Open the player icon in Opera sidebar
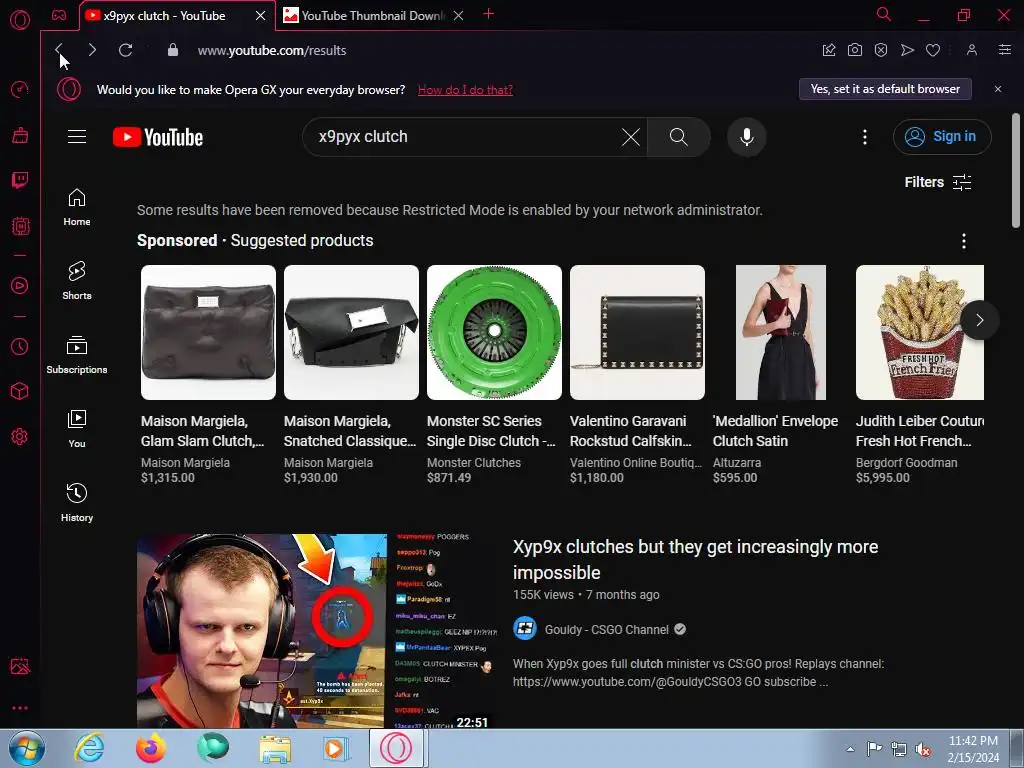 point(20,285)
